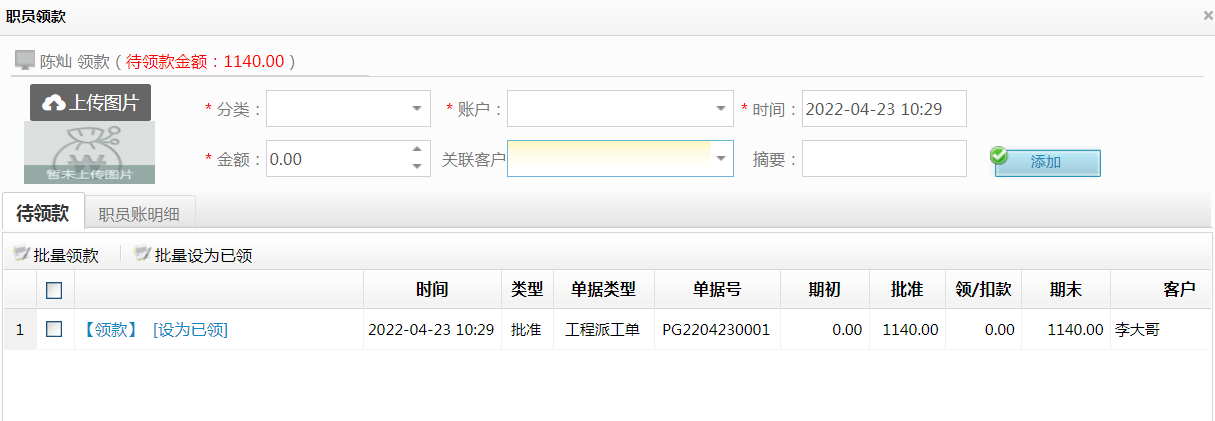This screenshot has height=421, width=1215.
Task: Check the row 1 checkbox
Action: point(54,329)
